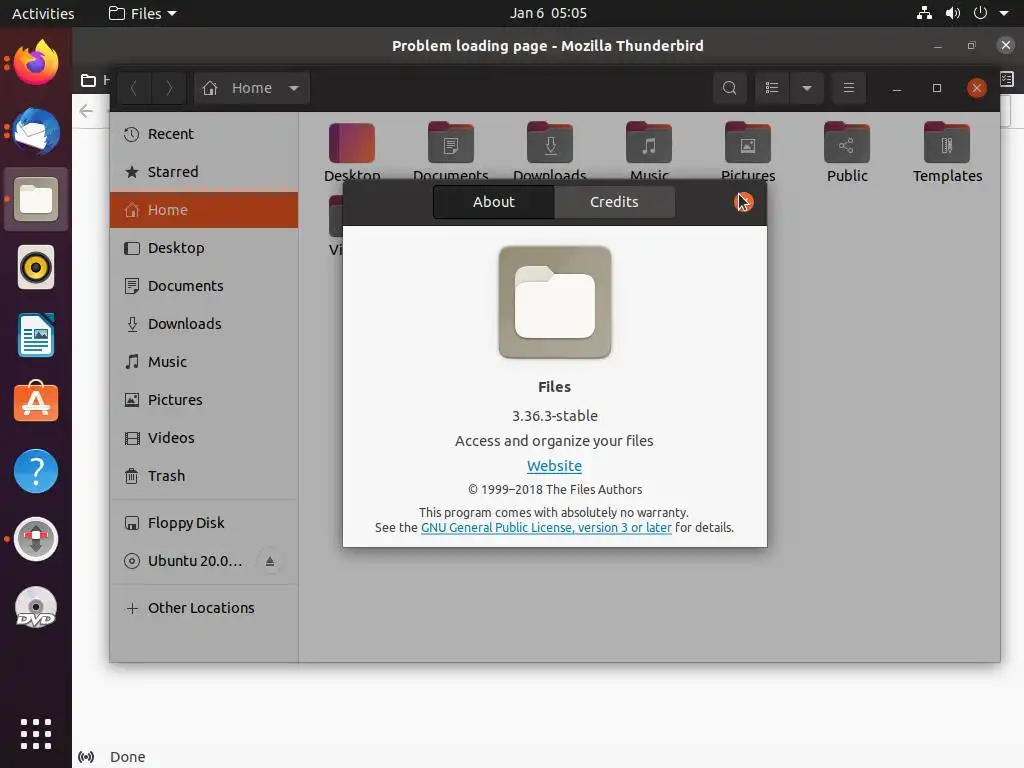This screenshot has width=1024, height=768.
Task: Select Music in the sidebar
Action: tap(204, 362)
